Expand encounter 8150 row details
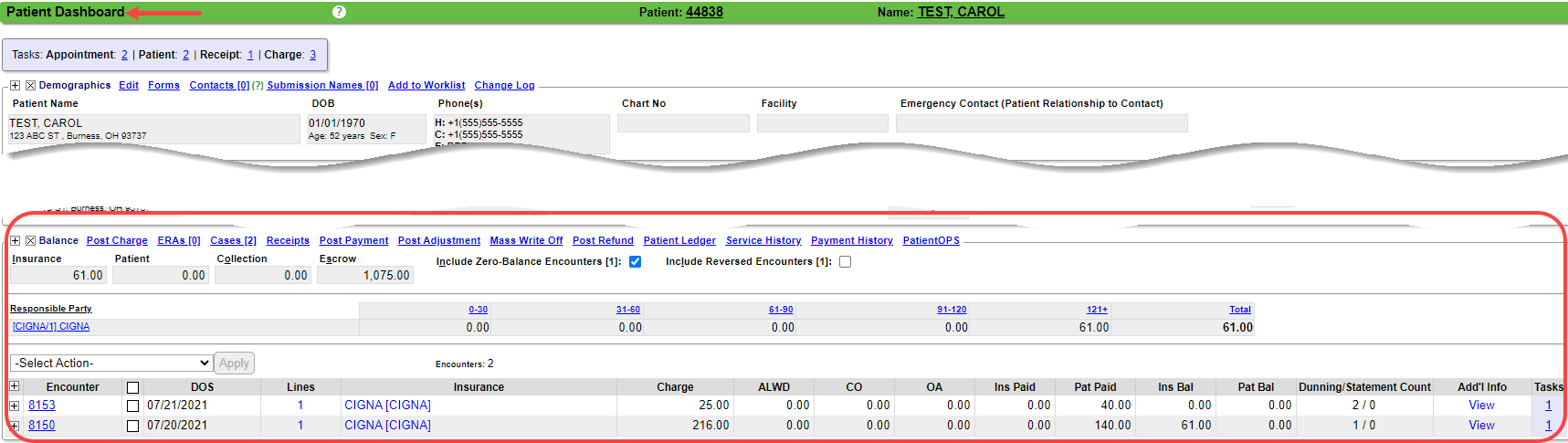 [15, 426]
